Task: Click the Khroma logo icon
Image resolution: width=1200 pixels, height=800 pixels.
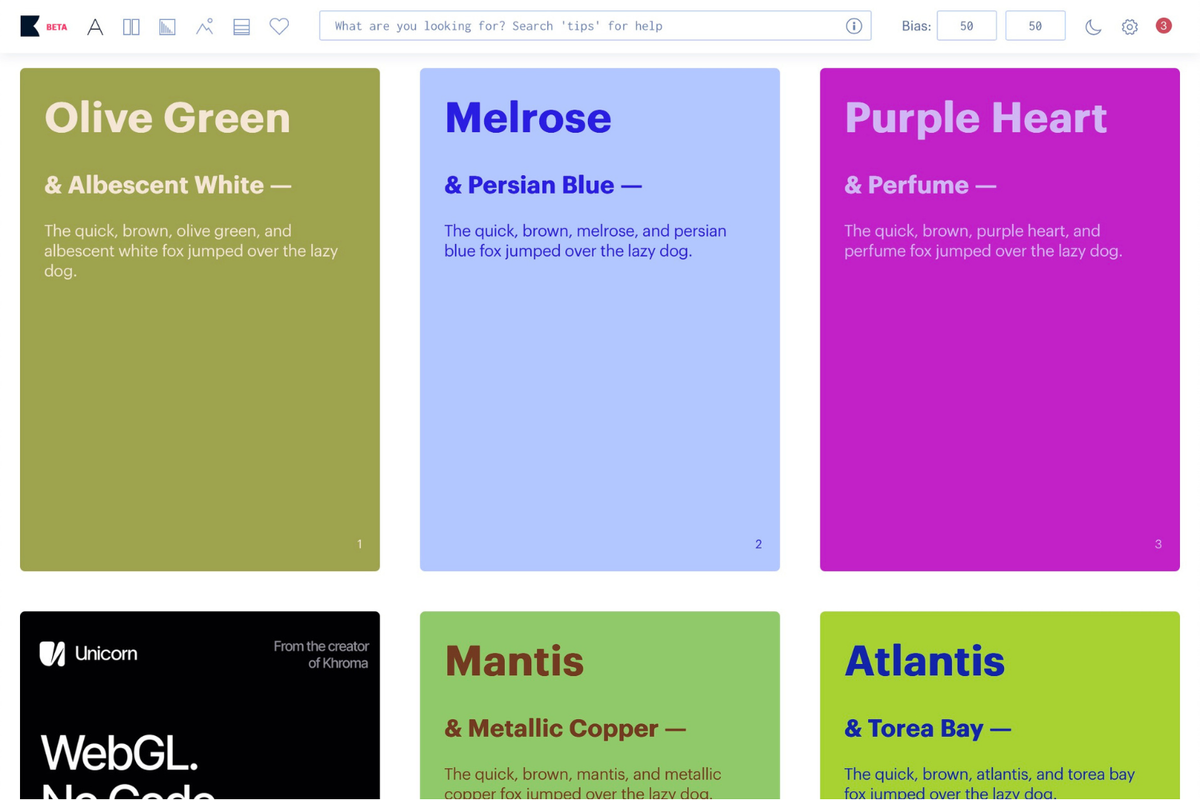Action: coord(30,27)
